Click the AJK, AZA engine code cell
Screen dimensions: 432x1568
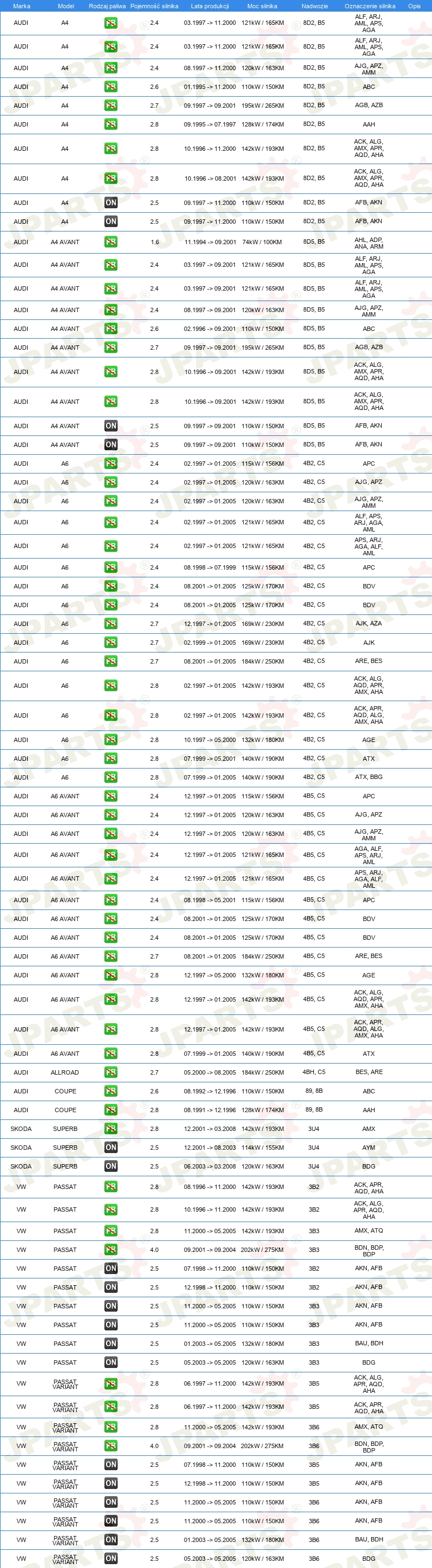pyautogui.click(x=368, y=623)
